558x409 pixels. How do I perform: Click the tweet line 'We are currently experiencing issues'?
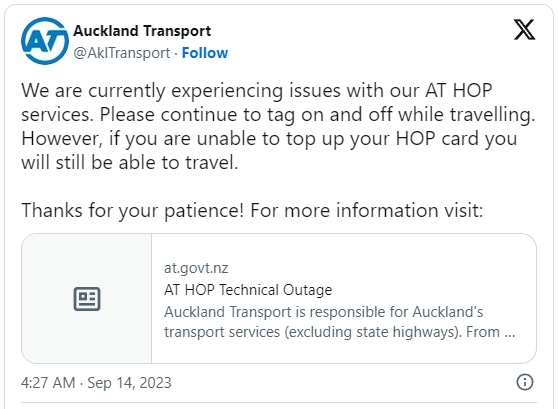click(x=257, y=90)
